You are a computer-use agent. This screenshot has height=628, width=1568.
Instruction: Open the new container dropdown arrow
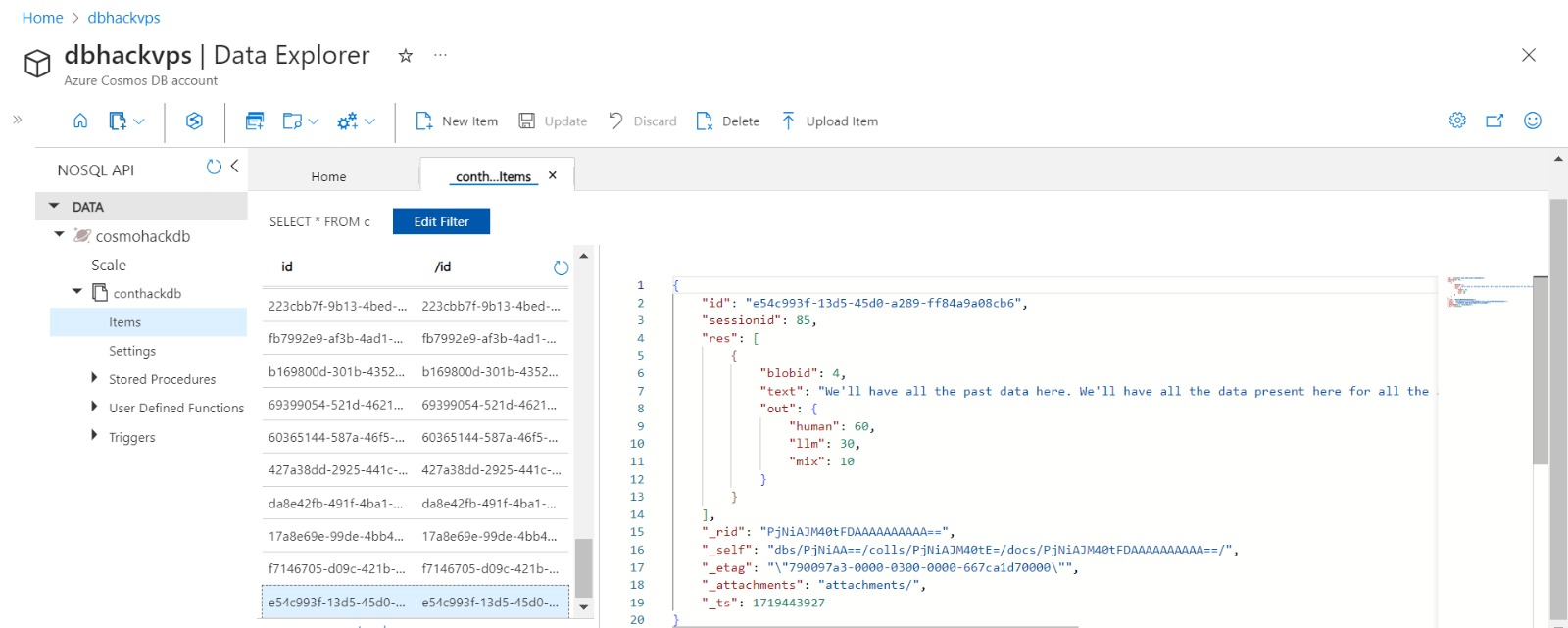(x=139, y=121)
